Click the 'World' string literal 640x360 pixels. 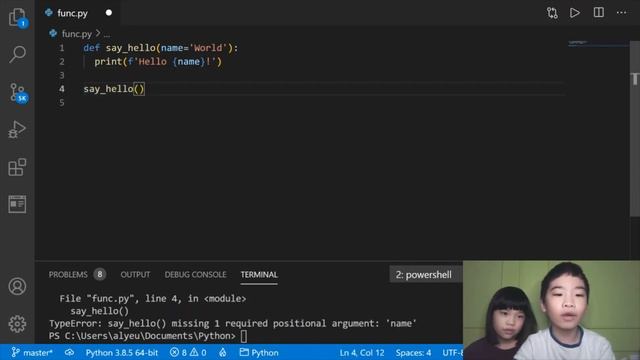coord(208,48)
